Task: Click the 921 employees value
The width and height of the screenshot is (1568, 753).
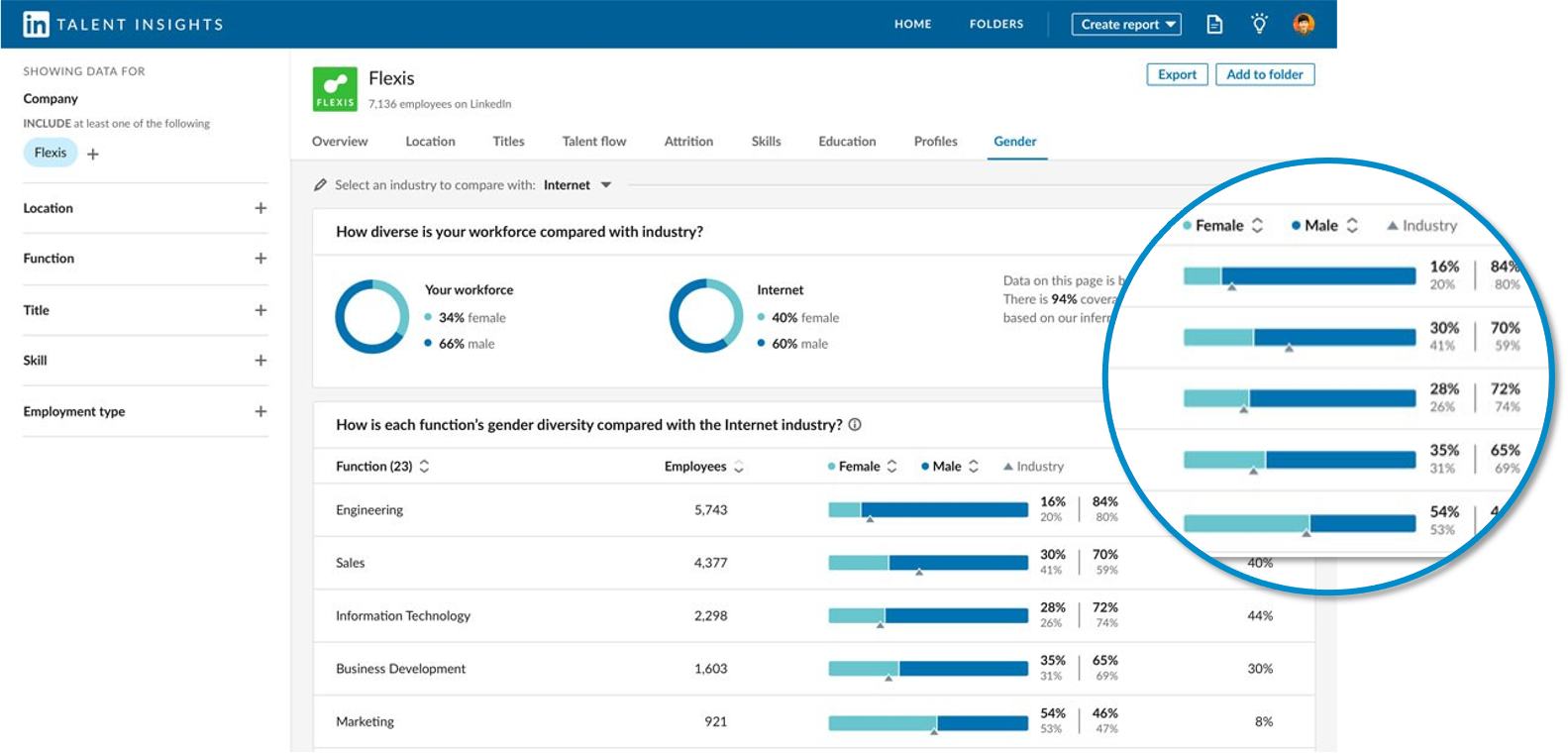Action: [x=716, y=721]
